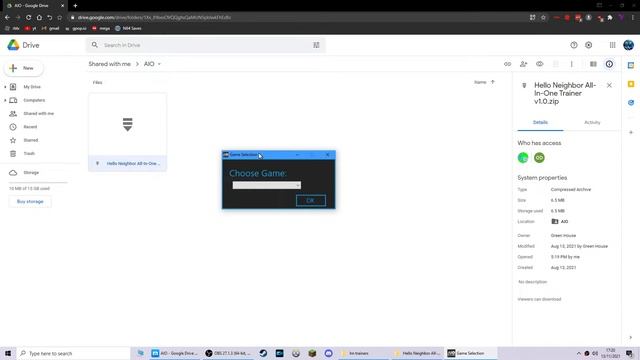
Task: Open the Minecraft block taskbar icon
Action: (x=312, y=353)
